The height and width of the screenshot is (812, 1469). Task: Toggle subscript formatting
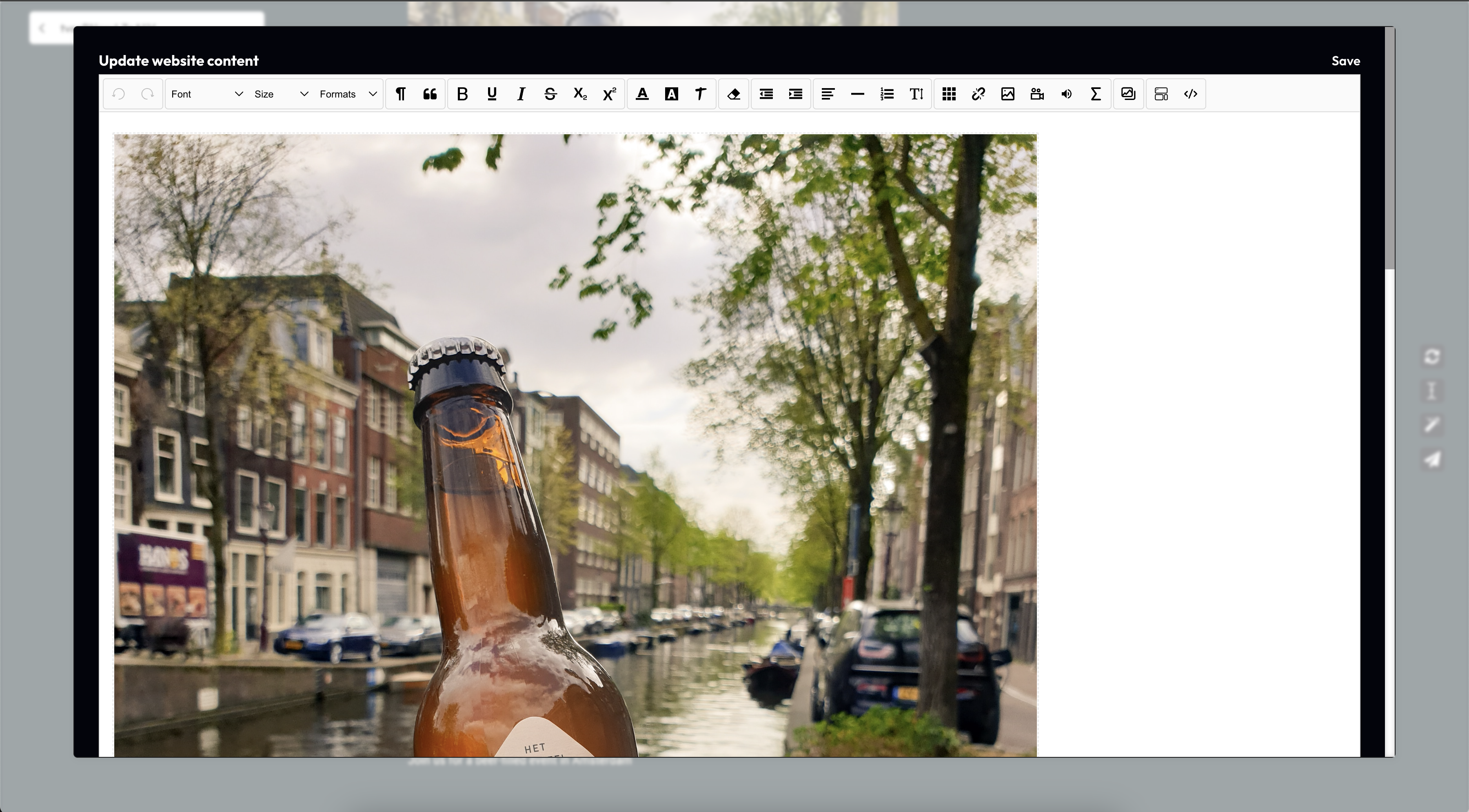coord(580,94)
